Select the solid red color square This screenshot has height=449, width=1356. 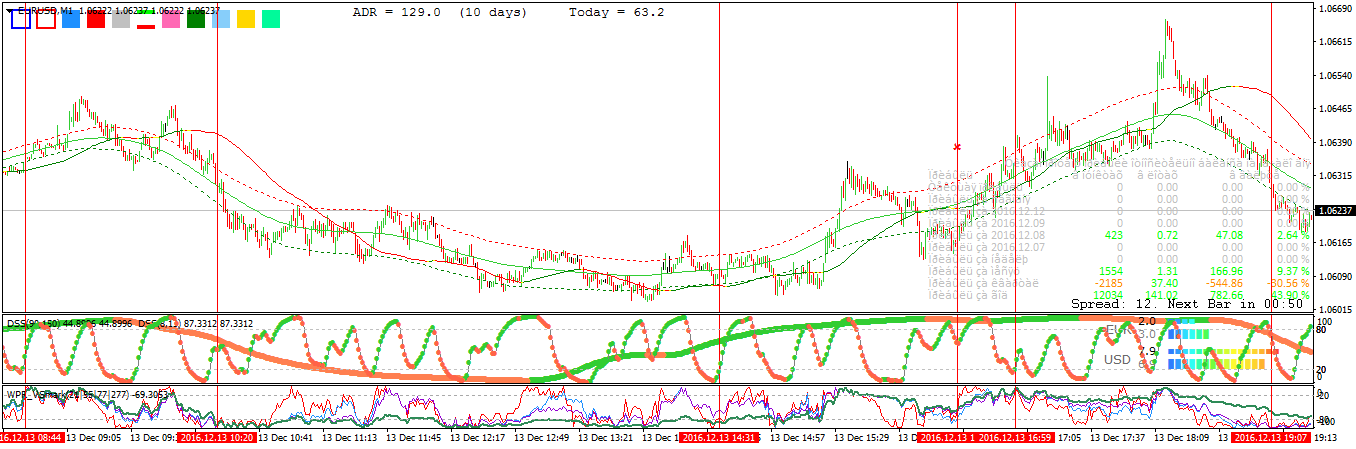[x=96, y=19]
